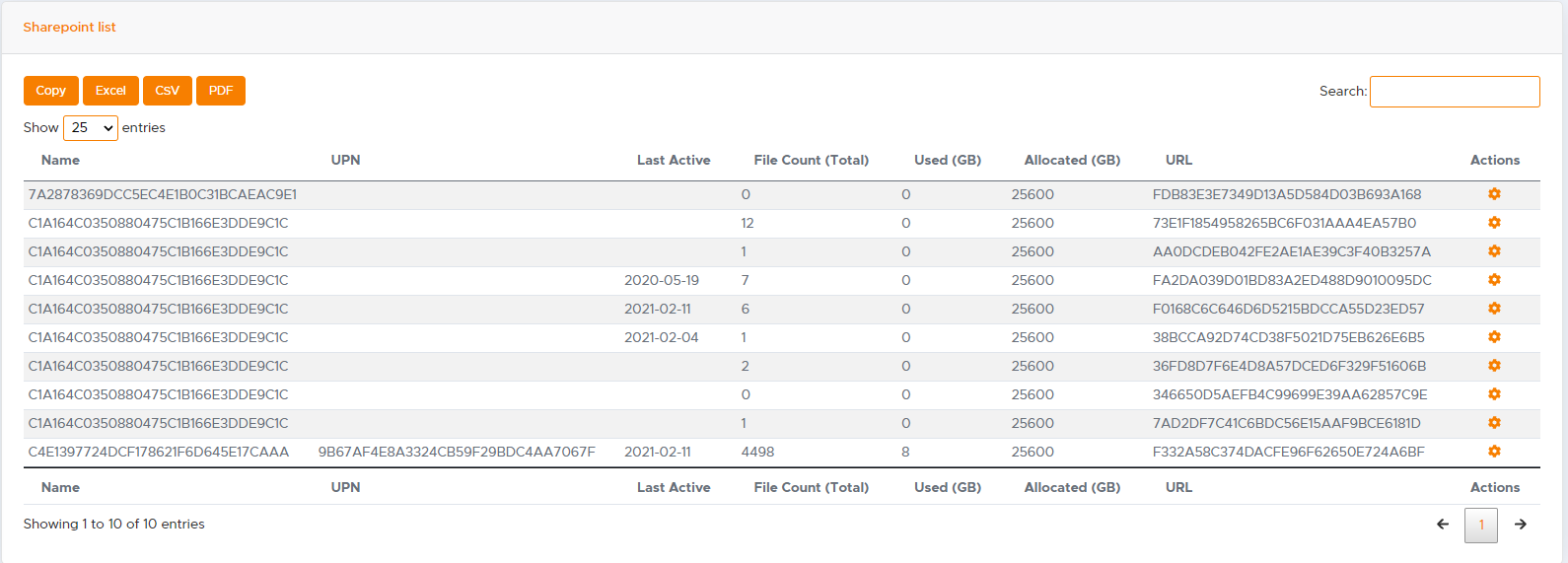Screen dimensions: 1568x563
Task: Click used GB value 8
Action: click(x=905, y=452)
